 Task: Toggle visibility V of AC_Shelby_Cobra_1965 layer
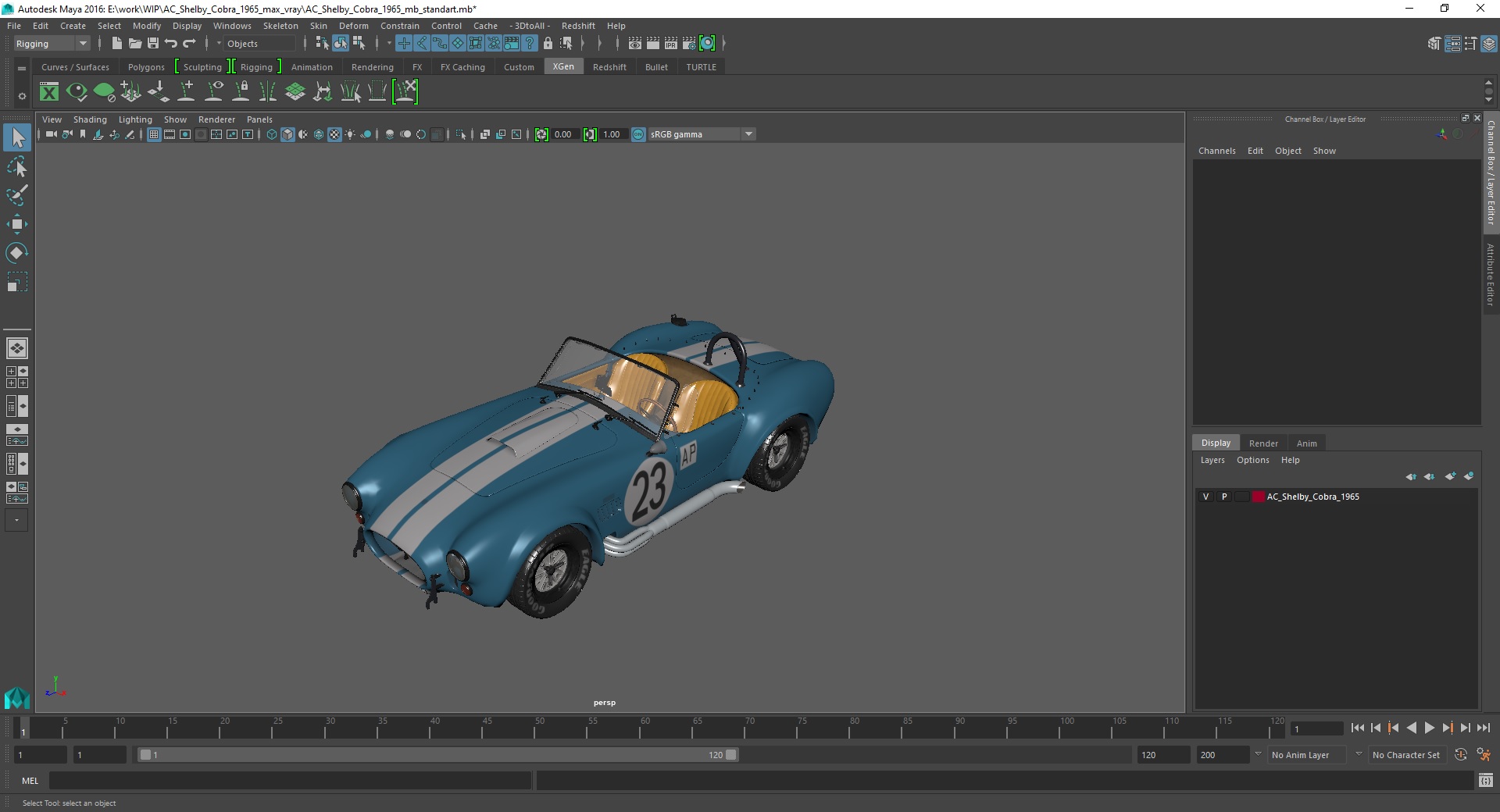pyautogui.click(x=1205, y=497)
